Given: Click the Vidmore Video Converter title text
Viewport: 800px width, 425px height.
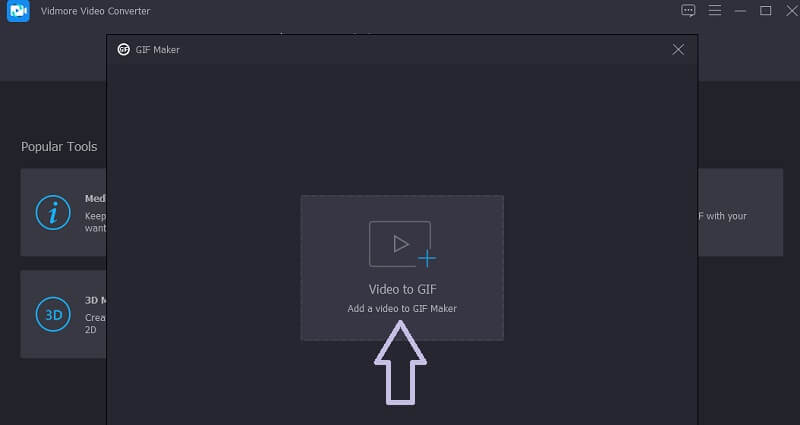Looking at the screenshot, I should (x=95, y=11).
